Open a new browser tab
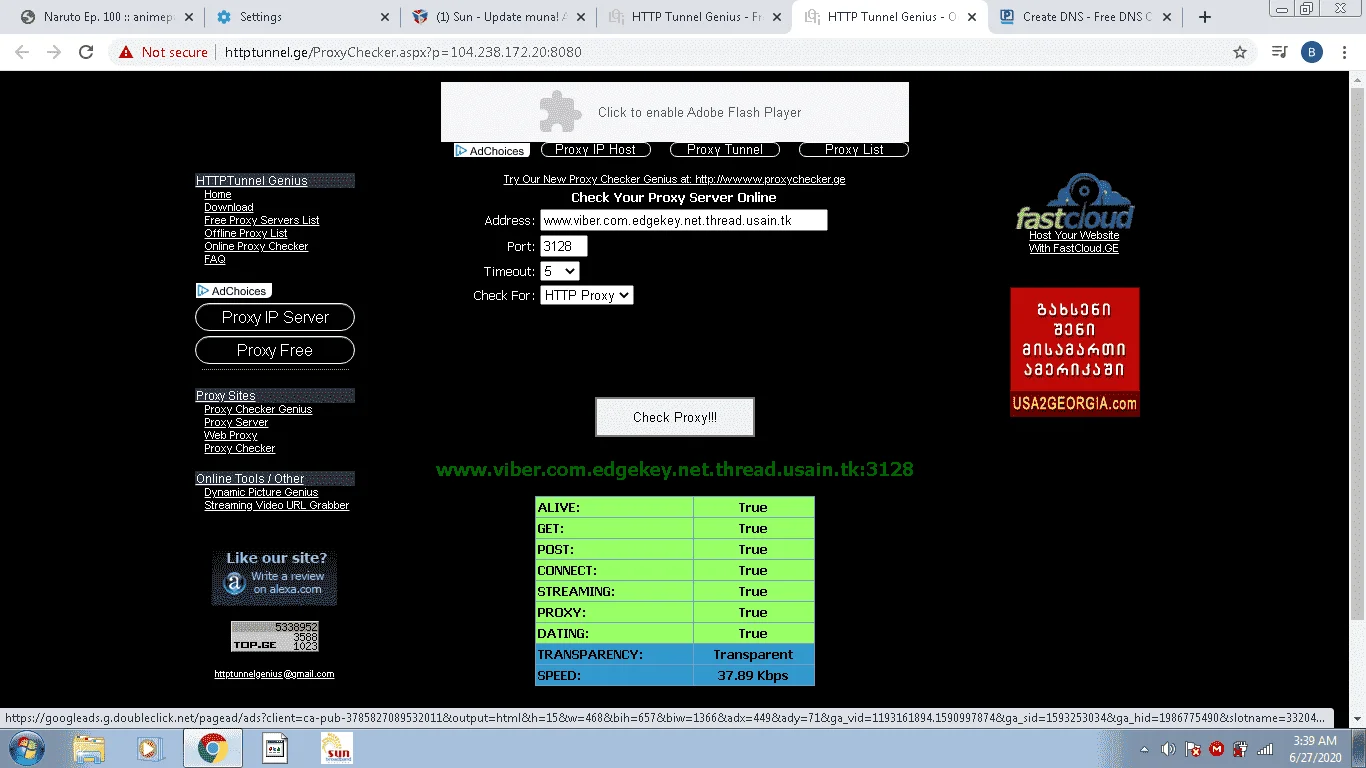The height and width of the screenshot is (768, 1366). point(1205,17)
